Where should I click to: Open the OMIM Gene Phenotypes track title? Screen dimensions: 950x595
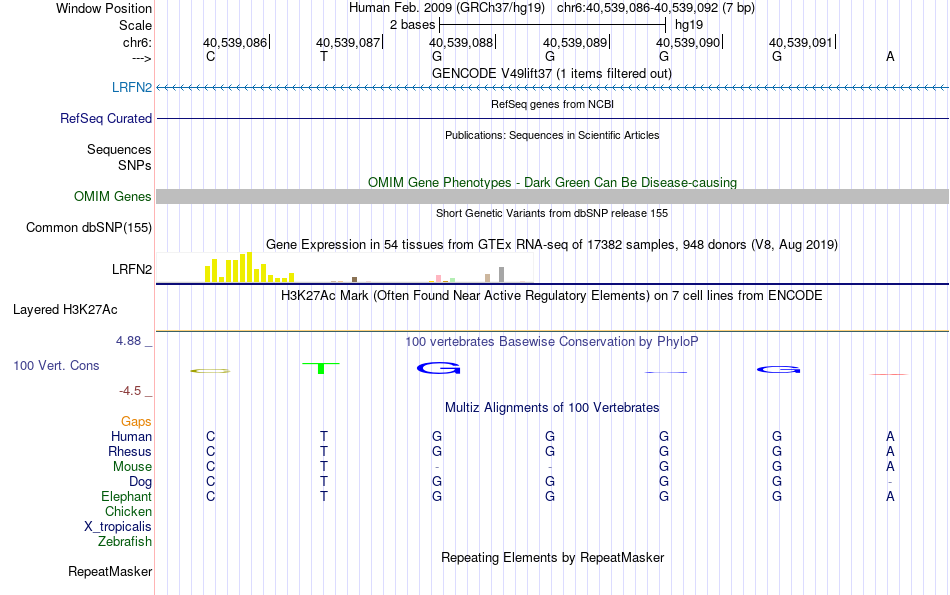(552, 182)
